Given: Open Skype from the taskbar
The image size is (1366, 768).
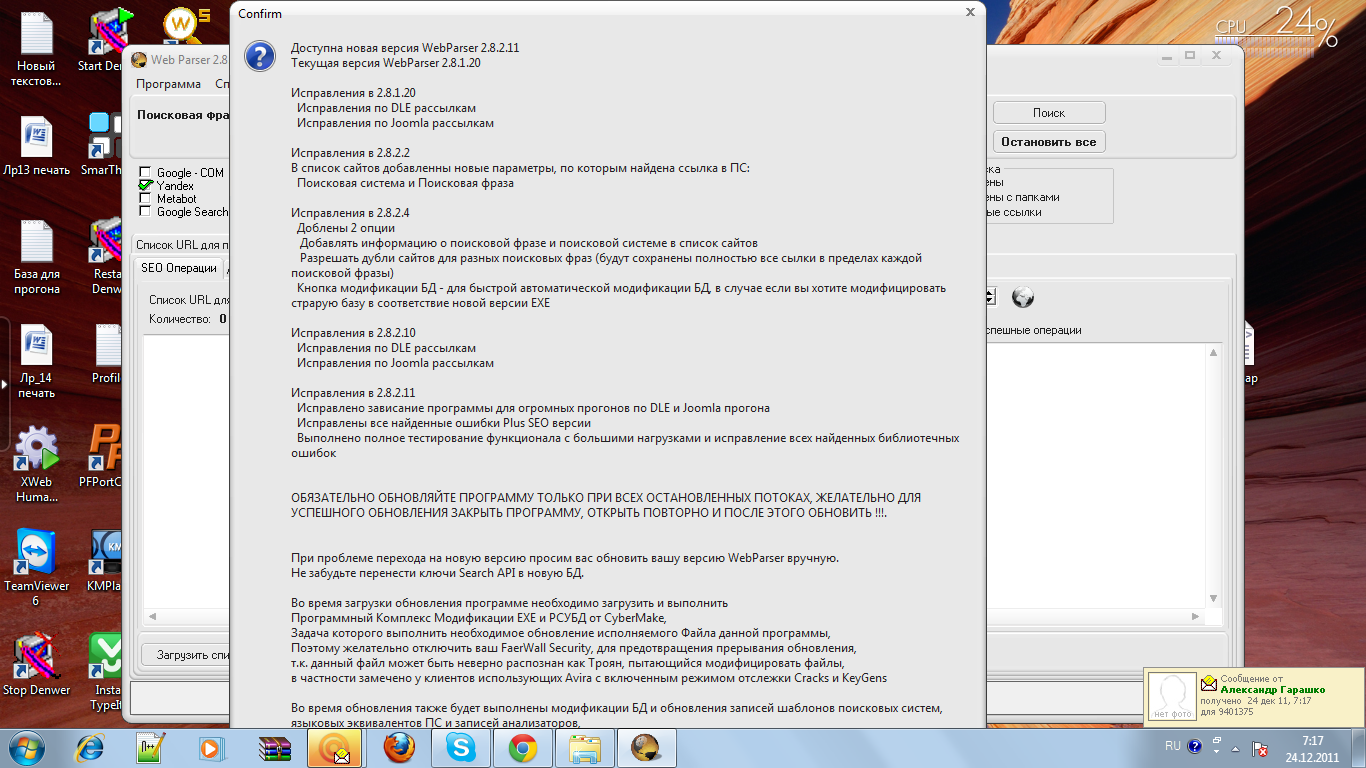Looking at the screenshot, I should 461,747.
